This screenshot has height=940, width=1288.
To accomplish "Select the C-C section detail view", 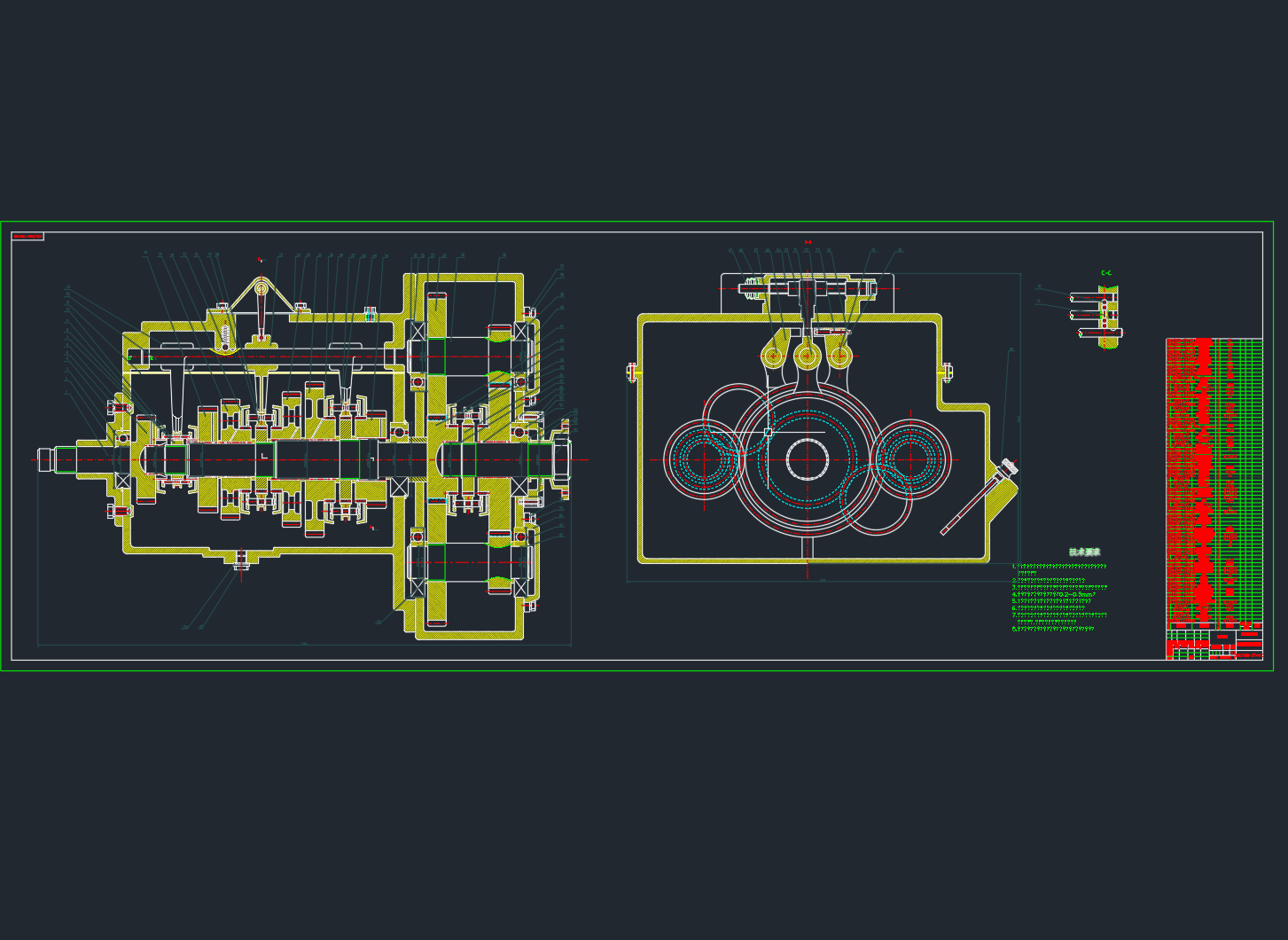I will [x=1096, y=317].
